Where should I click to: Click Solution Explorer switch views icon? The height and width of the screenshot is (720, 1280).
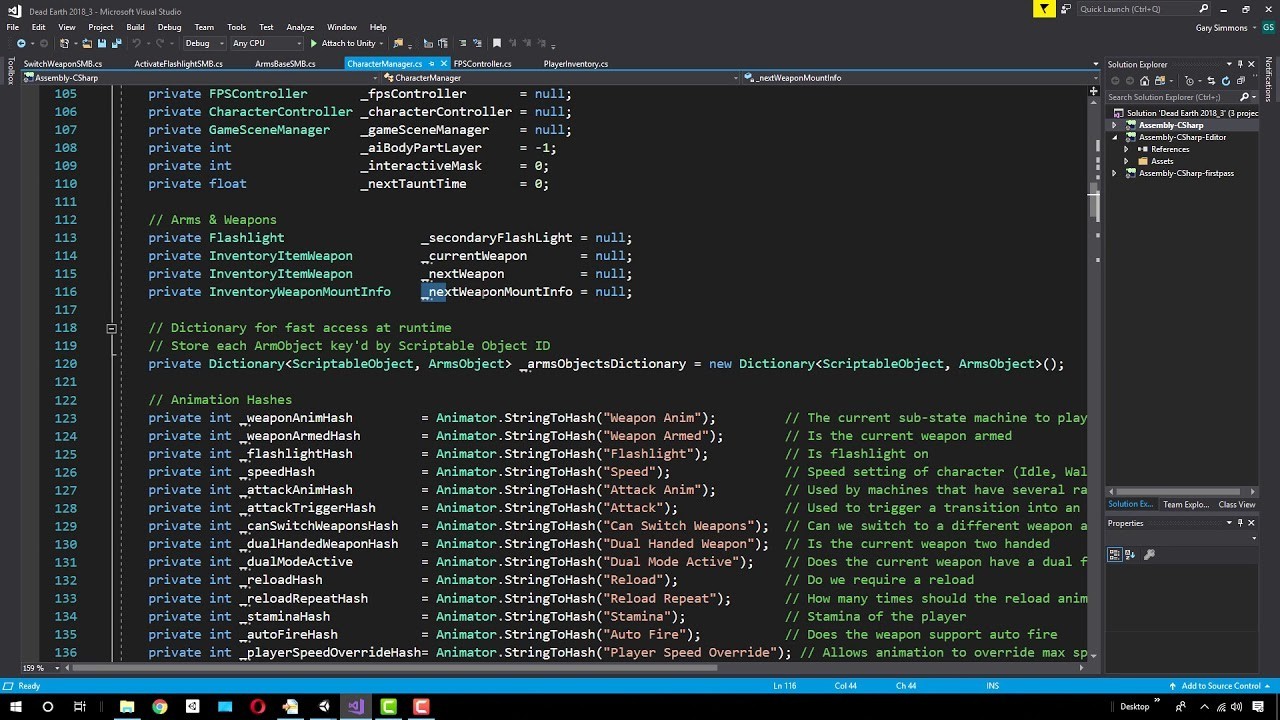click(1160, 81)
